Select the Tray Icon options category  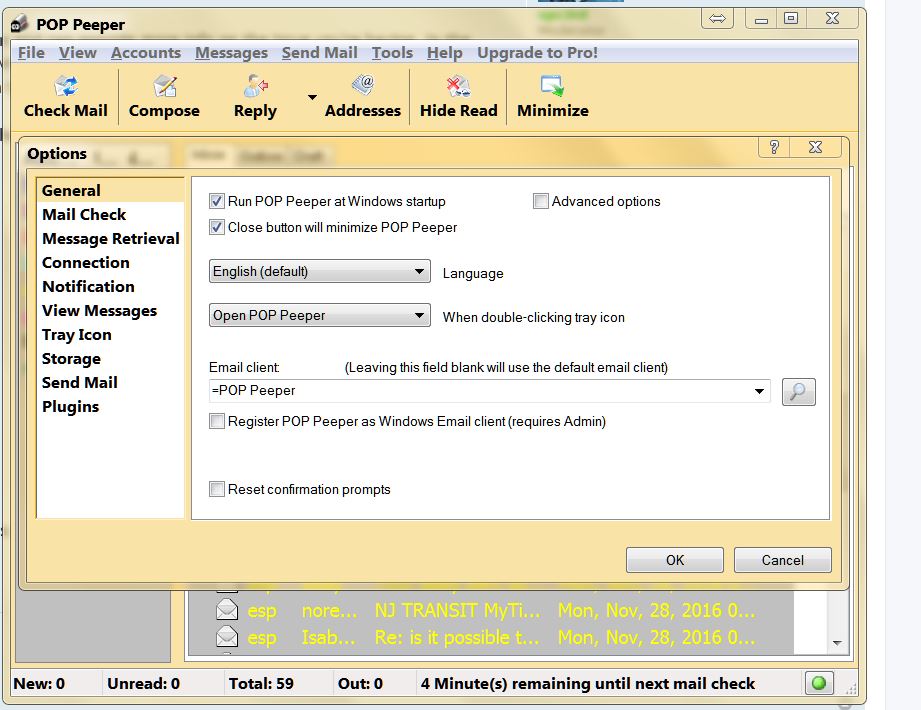coord(110,335)
